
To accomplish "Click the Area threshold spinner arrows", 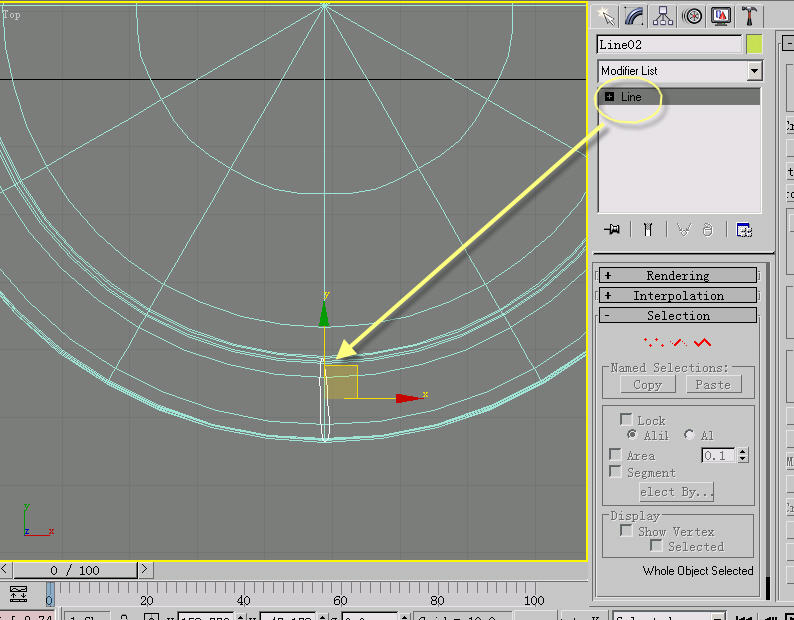I will (x=743, y=455).
